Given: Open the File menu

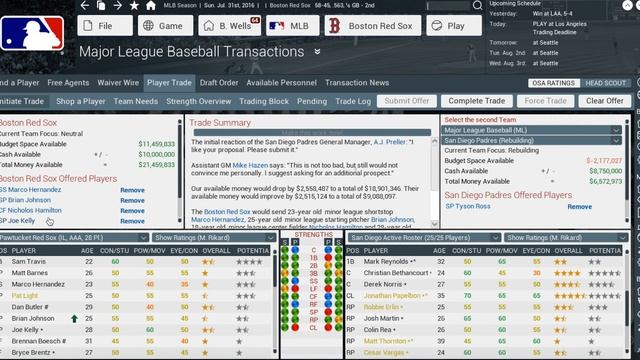Looking at the screenshot, I should pyautogui.click(x=105, y=26).
